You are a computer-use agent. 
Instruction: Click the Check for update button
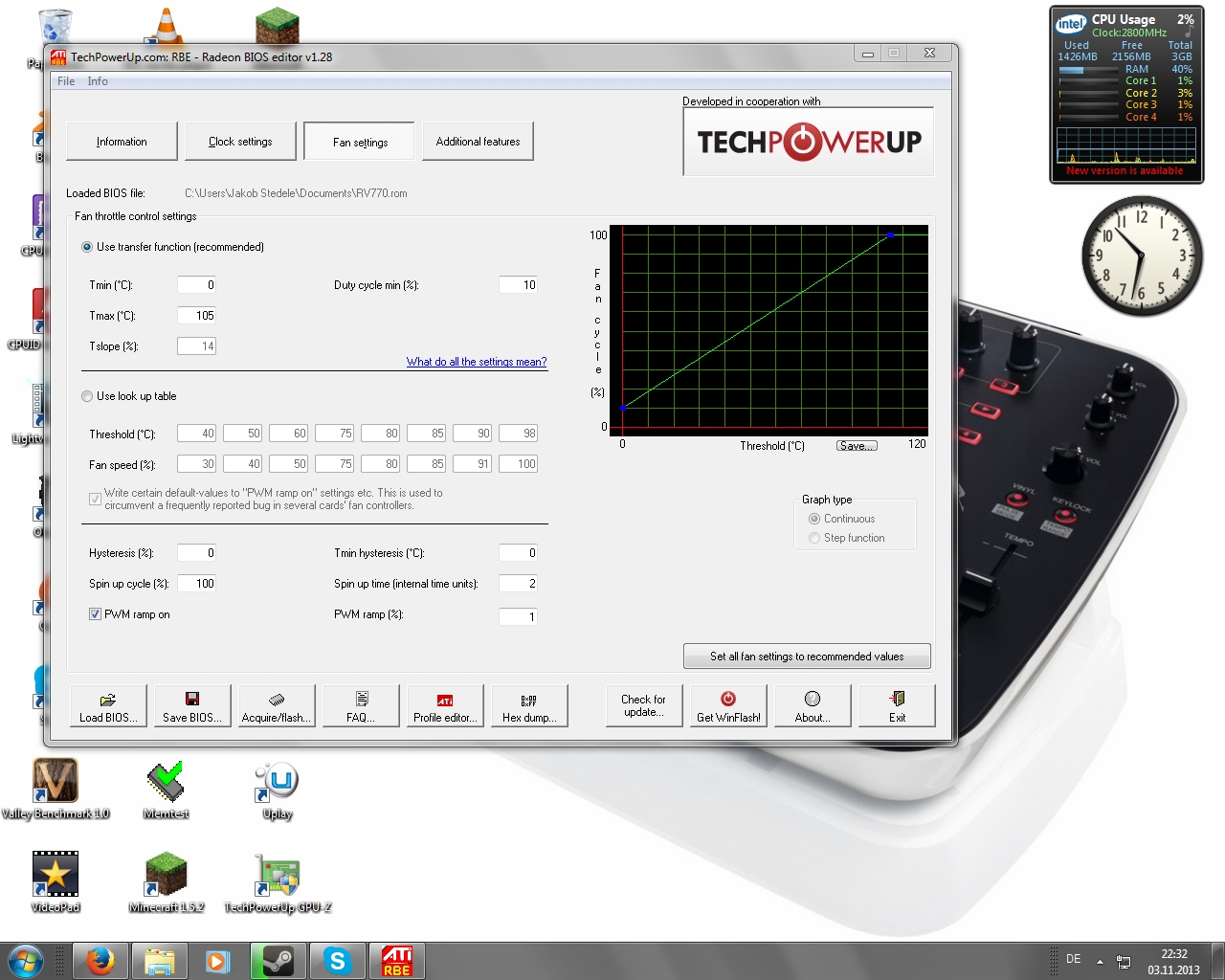(644, 706)
